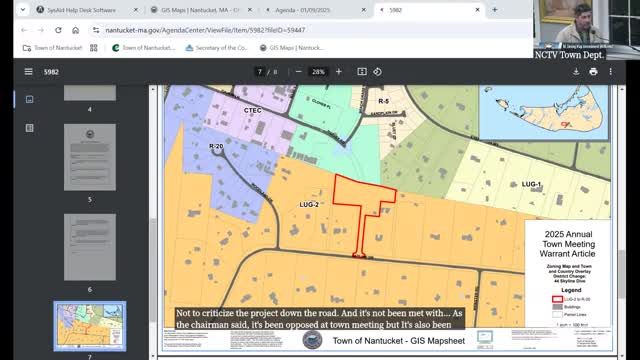The height and width of the screenshot is (360, 640).
Task: Click the Nantucket island inset map
Action: [x=543, y=112]
